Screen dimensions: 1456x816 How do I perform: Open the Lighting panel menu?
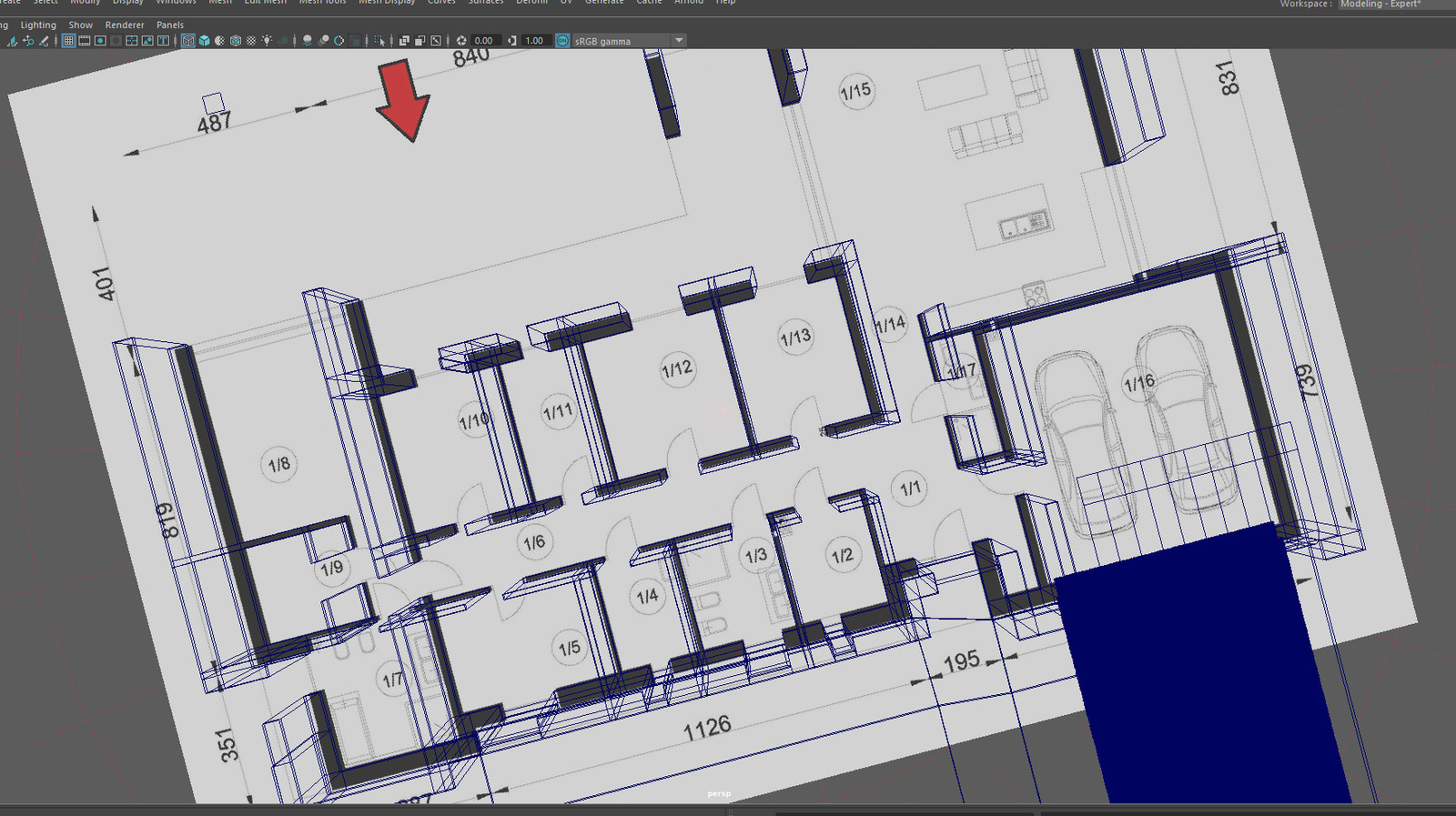coord(38,25)
